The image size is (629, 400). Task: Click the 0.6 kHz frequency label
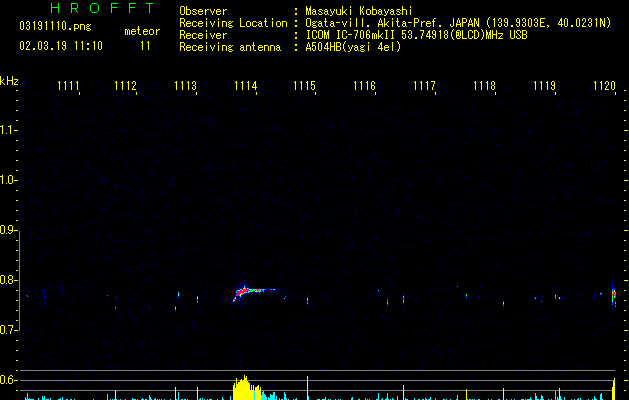[x=8, y=380]
